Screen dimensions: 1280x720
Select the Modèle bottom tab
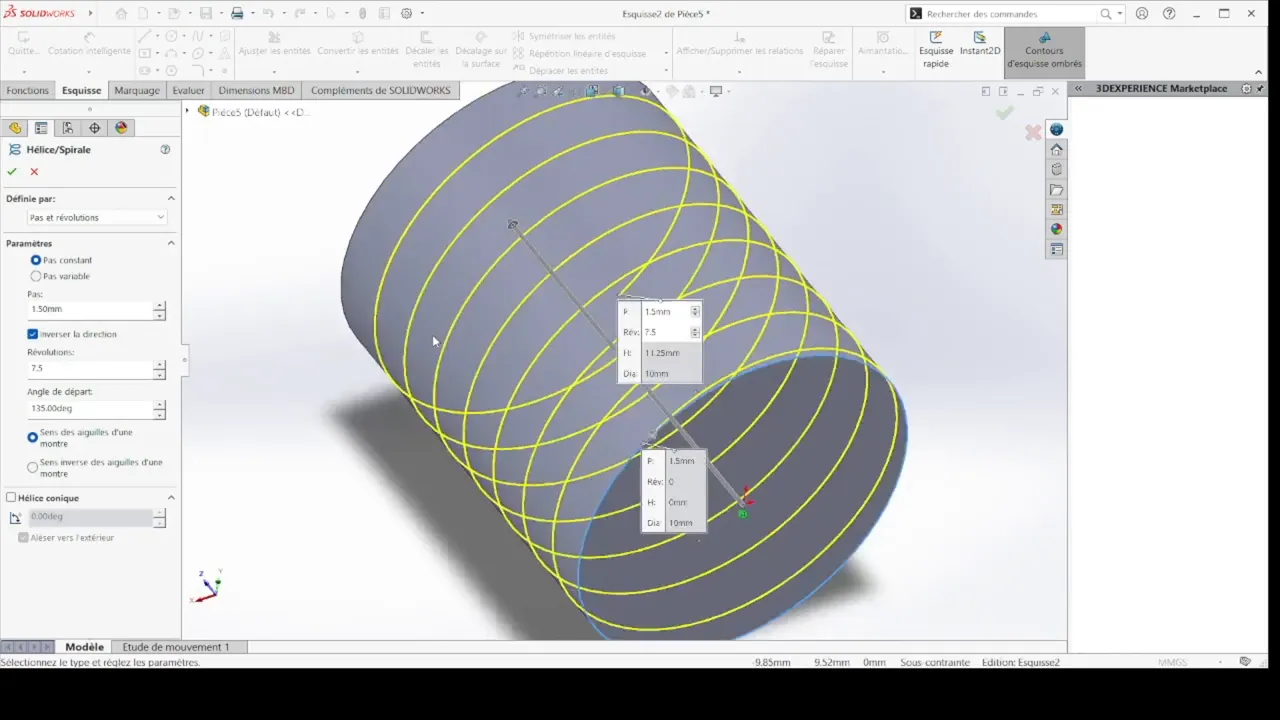84,647
